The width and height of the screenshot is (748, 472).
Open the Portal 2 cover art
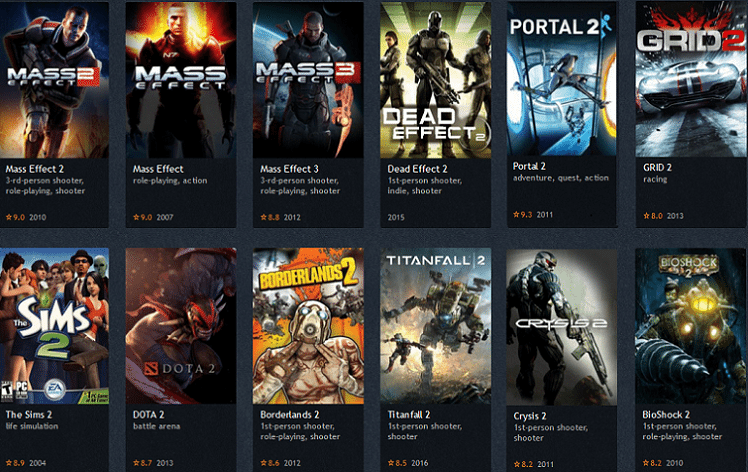(562, 78)
